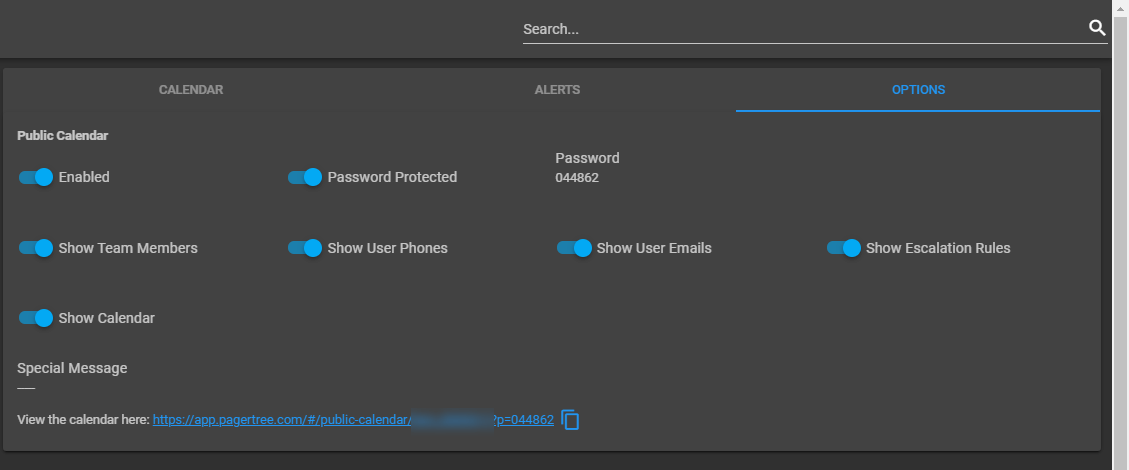This screenshot has width=1129, height=470.
Task: Toggle the Show User Phones switch
Action: (305, 248)
